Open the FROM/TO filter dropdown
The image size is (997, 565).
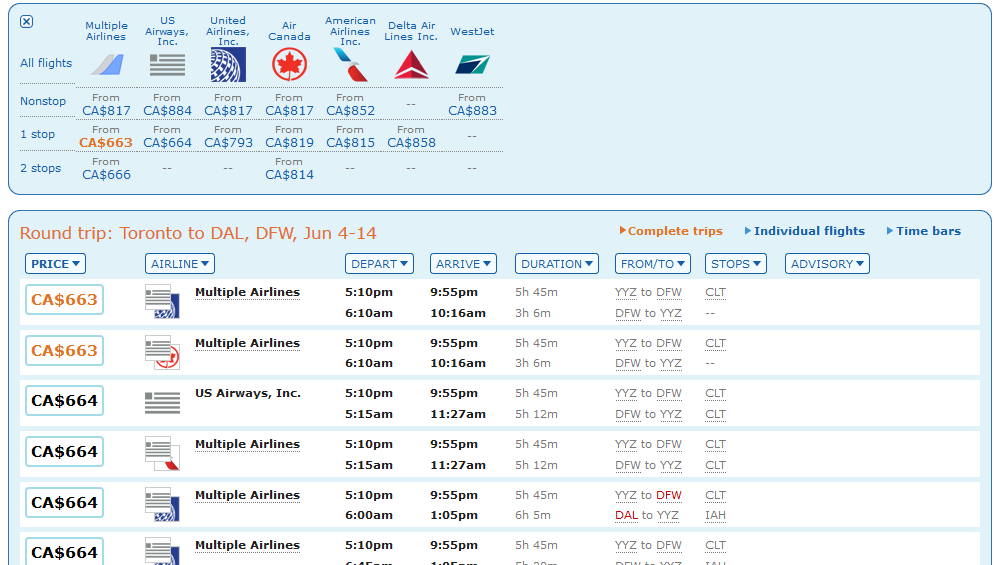(x=652, y=264)
